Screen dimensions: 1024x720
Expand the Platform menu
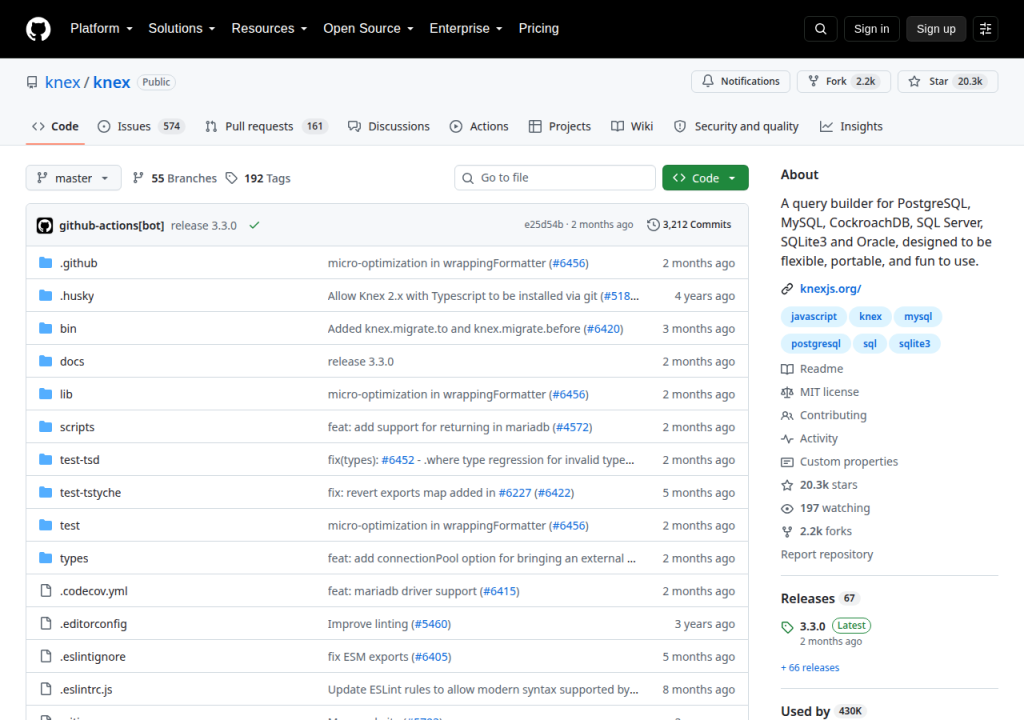[x=102, y=29]
